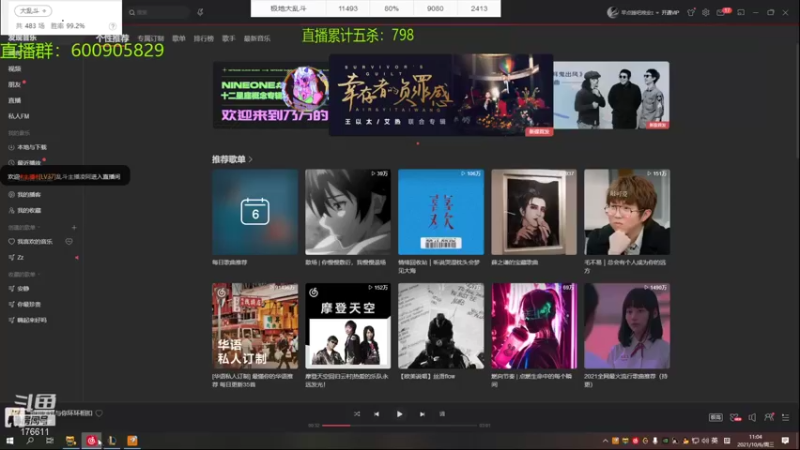Open the messages mail icon

point(721,12)
